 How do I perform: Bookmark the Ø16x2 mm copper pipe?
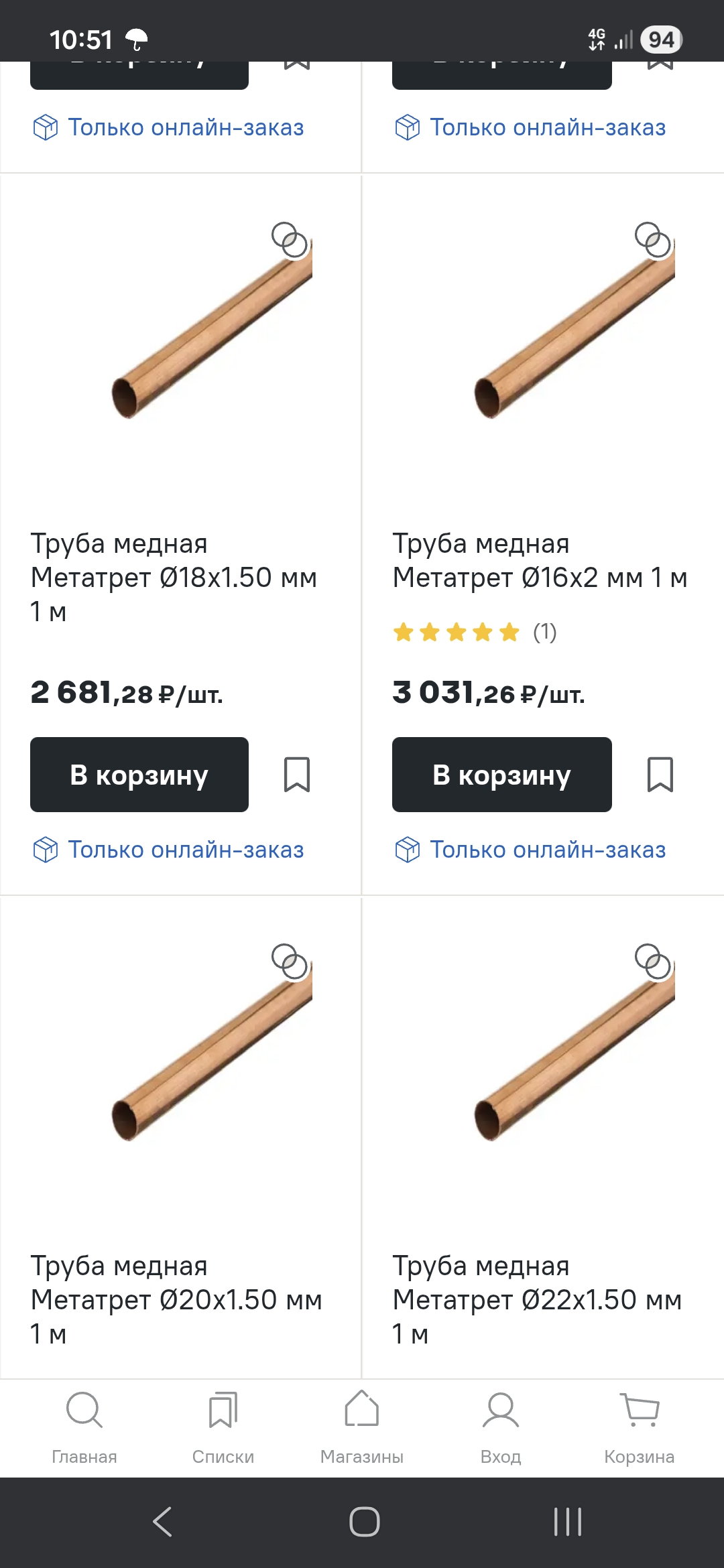click(660, 775)
